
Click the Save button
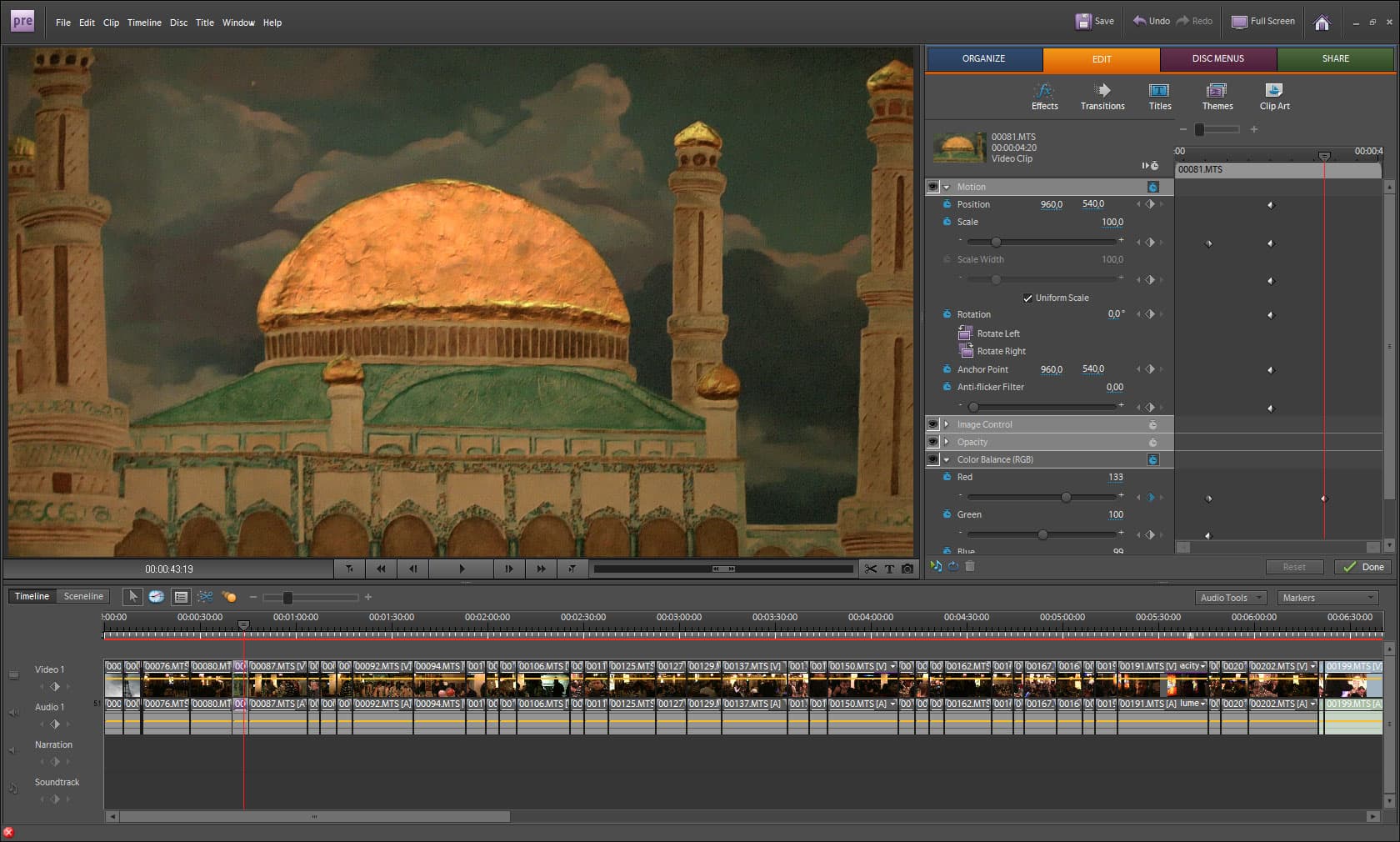[x=1095, y=22]
